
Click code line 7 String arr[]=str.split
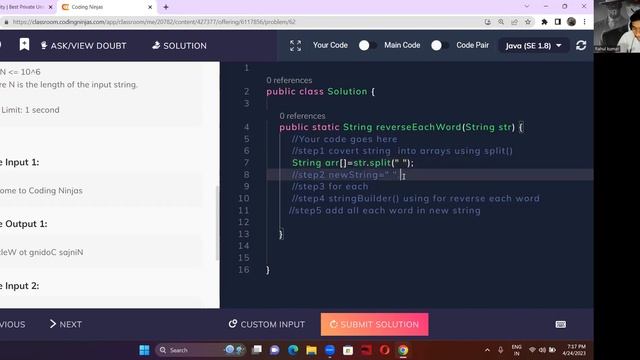(x=353, y=163)
